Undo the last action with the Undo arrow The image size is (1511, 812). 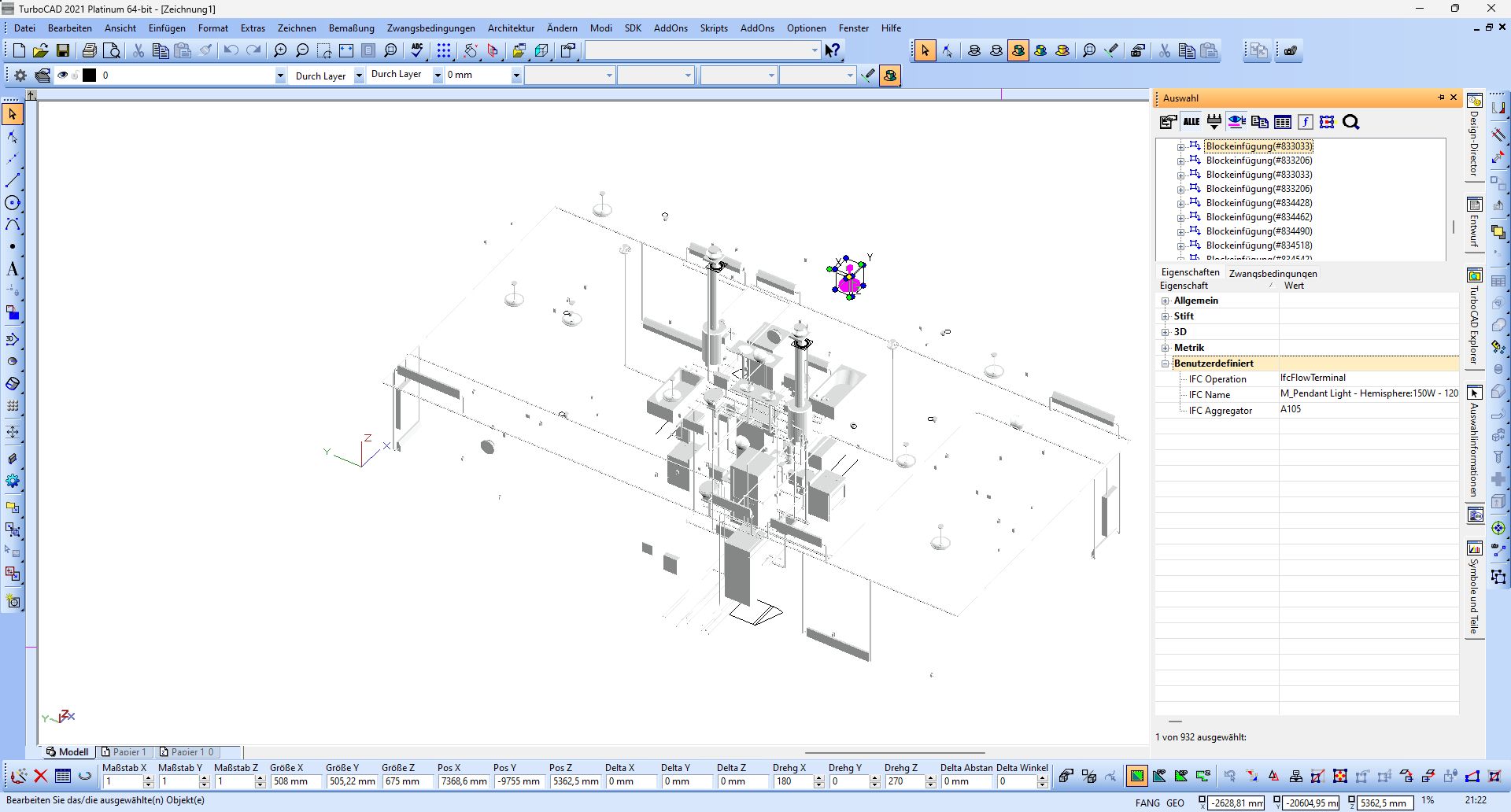[231, 50]
